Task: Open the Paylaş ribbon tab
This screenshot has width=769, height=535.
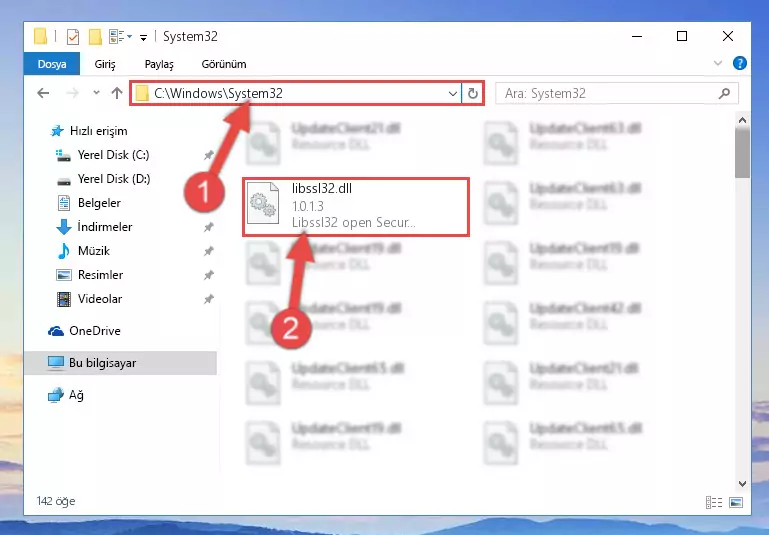Action: [159, 64]
